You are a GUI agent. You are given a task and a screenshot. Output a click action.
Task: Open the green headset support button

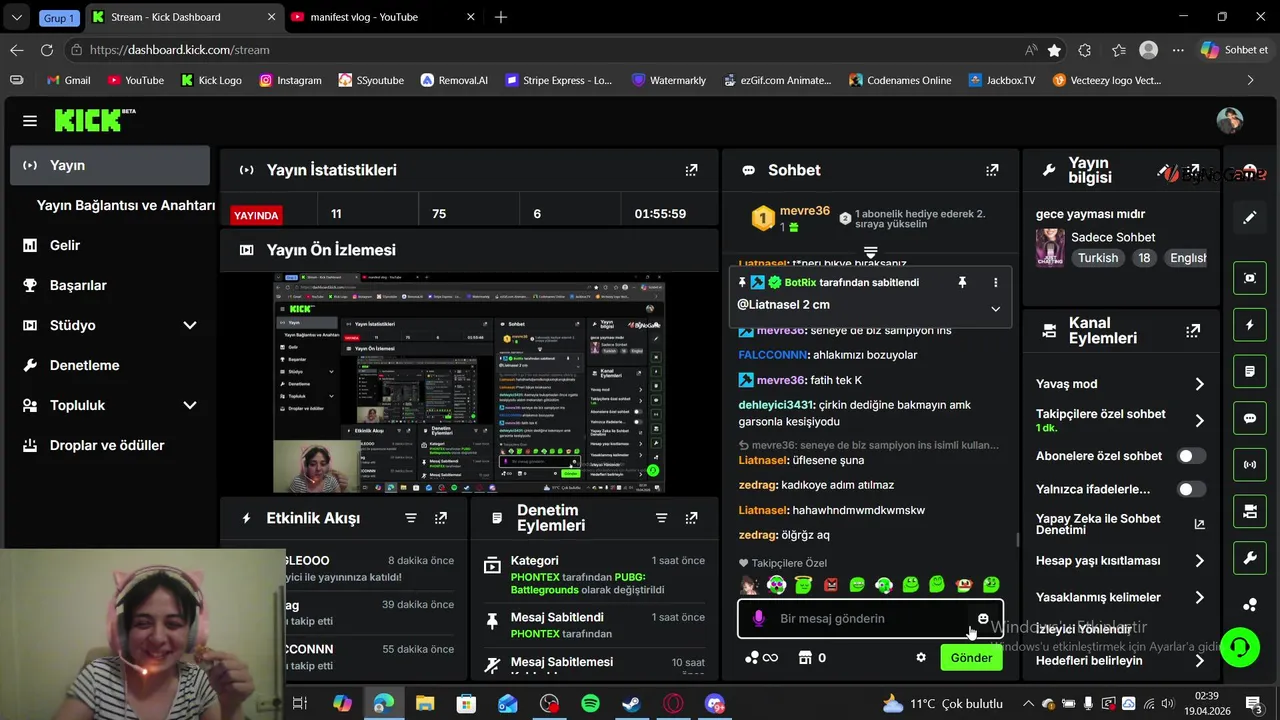1240,647
